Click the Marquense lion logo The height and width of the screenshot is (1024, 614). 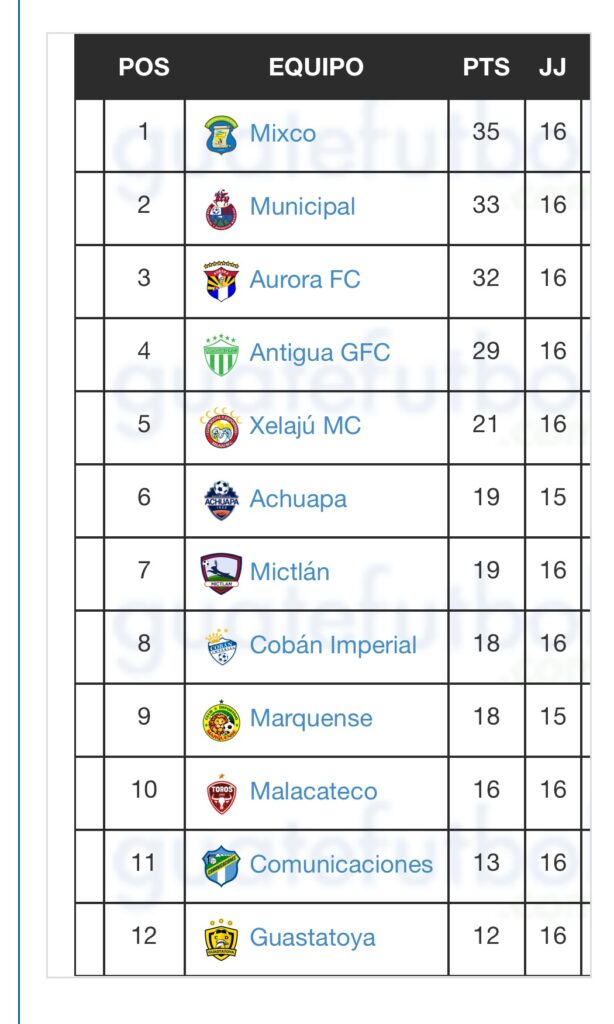(221, 719)
